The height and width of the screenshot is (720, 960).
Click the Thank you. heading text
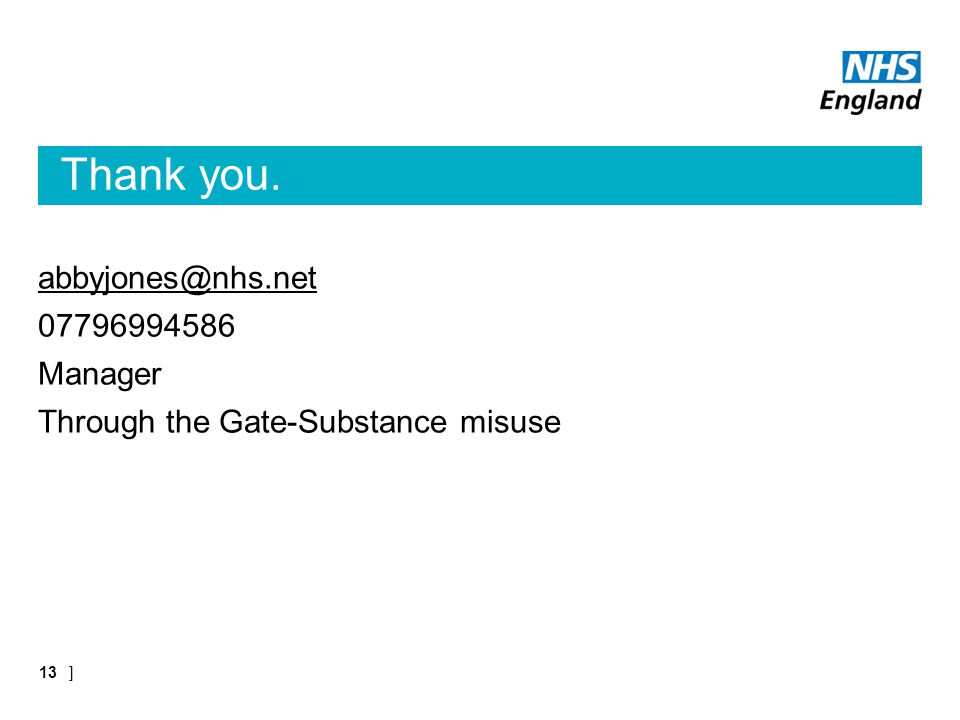pos(171,175)
